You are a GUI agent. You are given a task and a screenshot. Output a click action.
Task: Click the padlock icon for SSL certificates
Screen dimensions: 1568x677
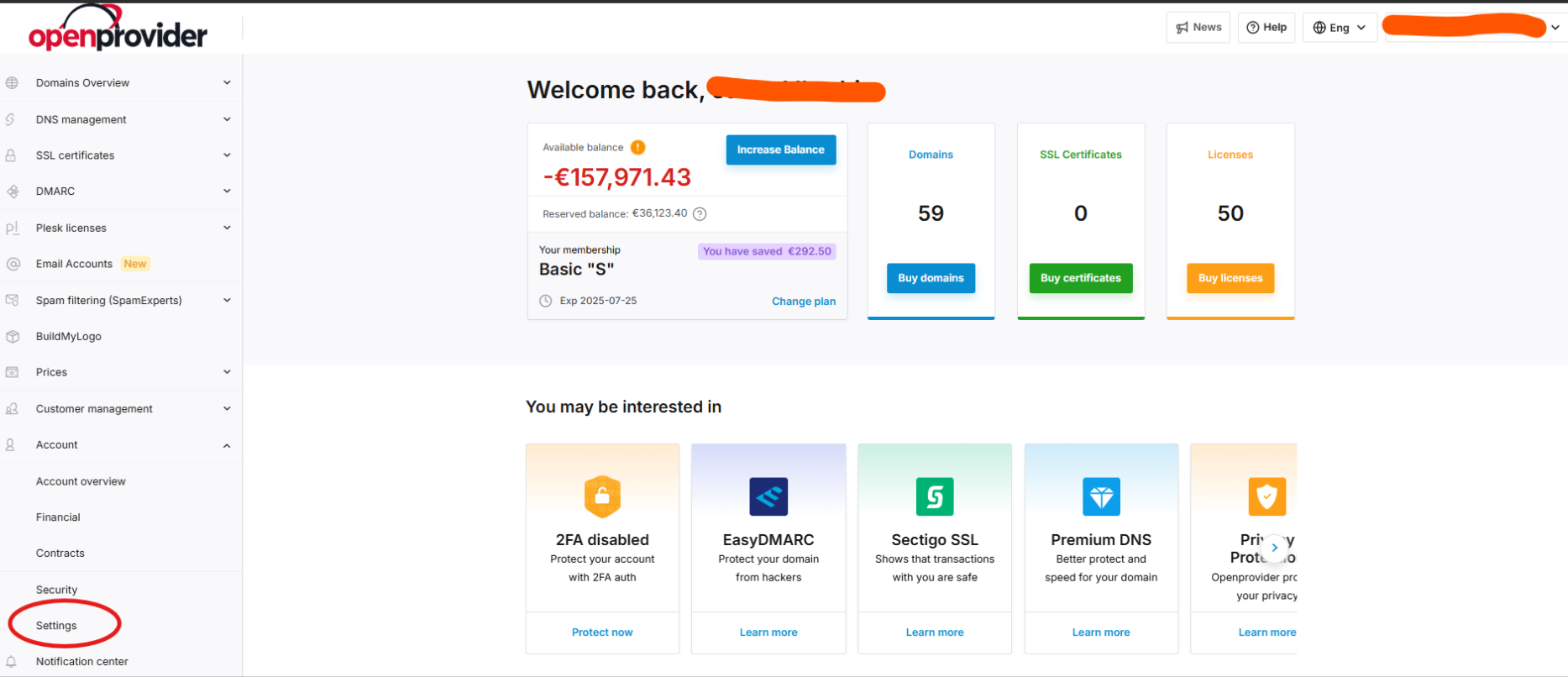coord(11,155)
